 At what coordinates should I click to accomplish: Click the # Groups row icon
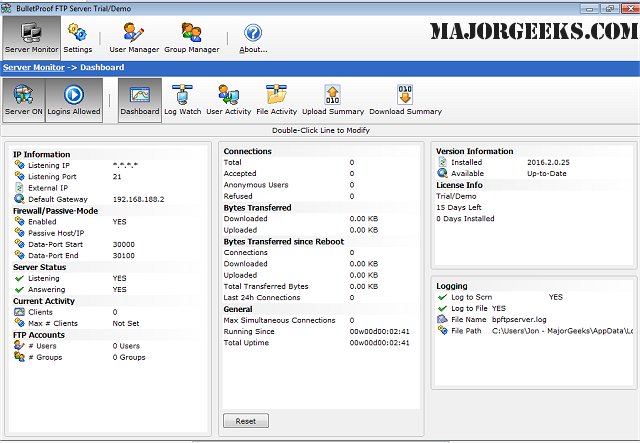(19, 357)
